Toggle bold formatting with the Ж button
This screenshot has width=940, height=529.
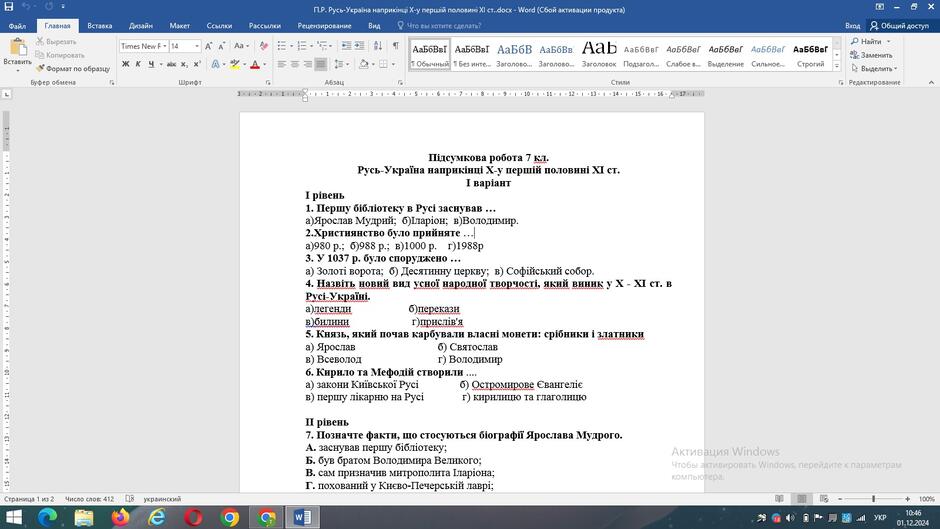(x=125, y=64)
